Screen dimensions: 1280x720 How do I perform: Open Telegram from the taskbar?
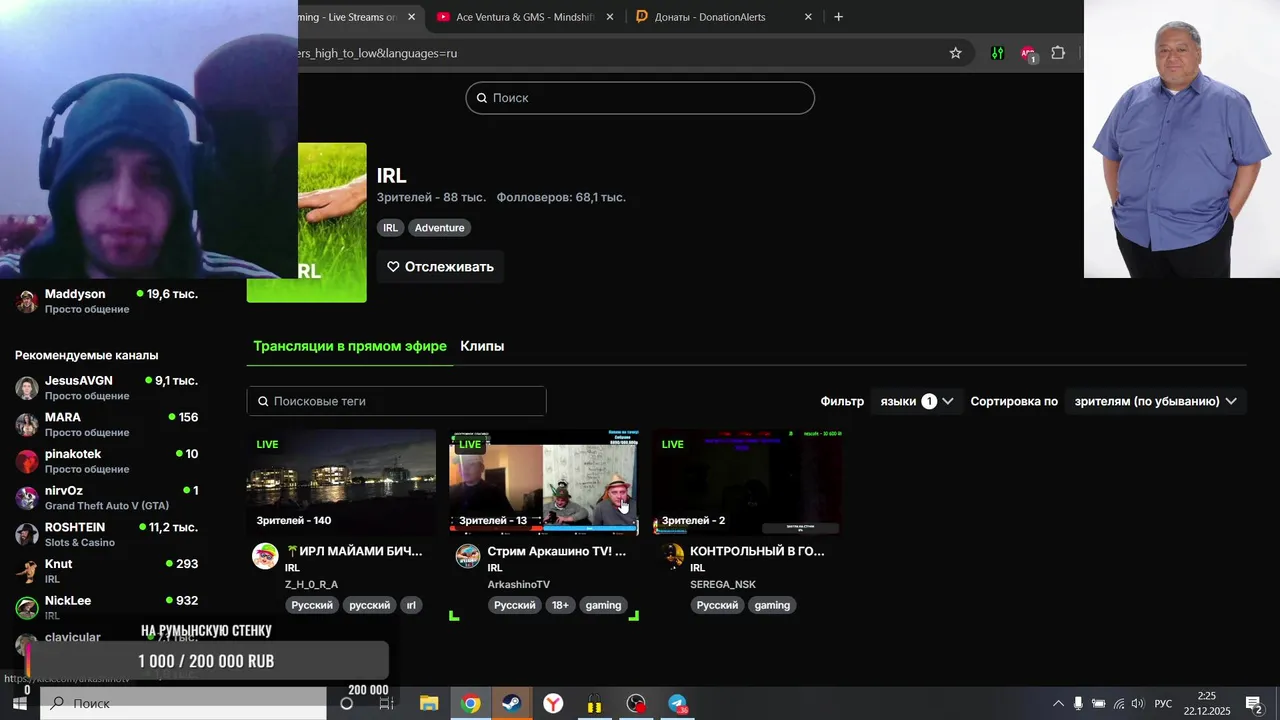pos(678,704)
